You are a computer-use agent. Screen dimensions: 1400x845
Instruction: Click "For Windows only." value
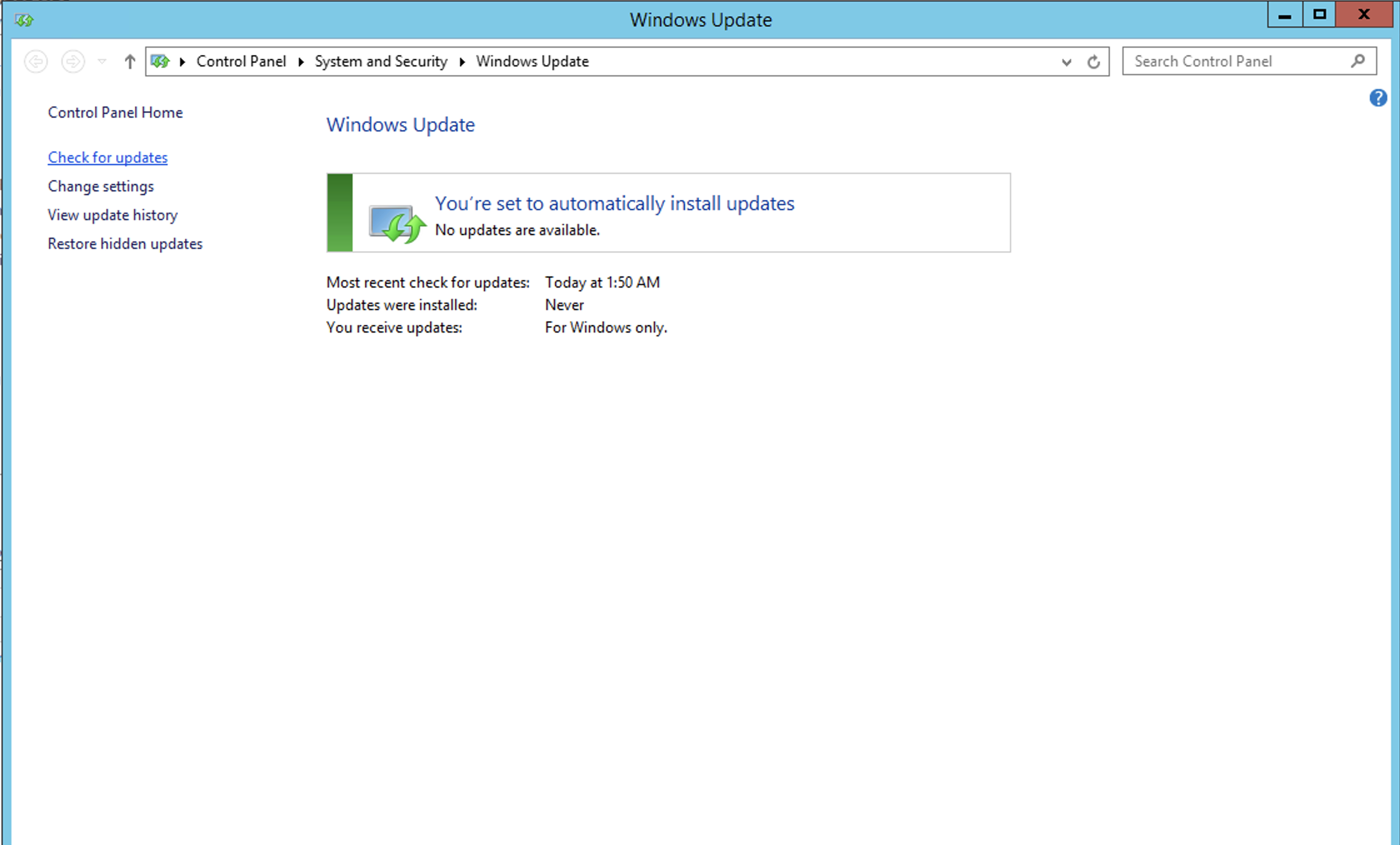606,327
